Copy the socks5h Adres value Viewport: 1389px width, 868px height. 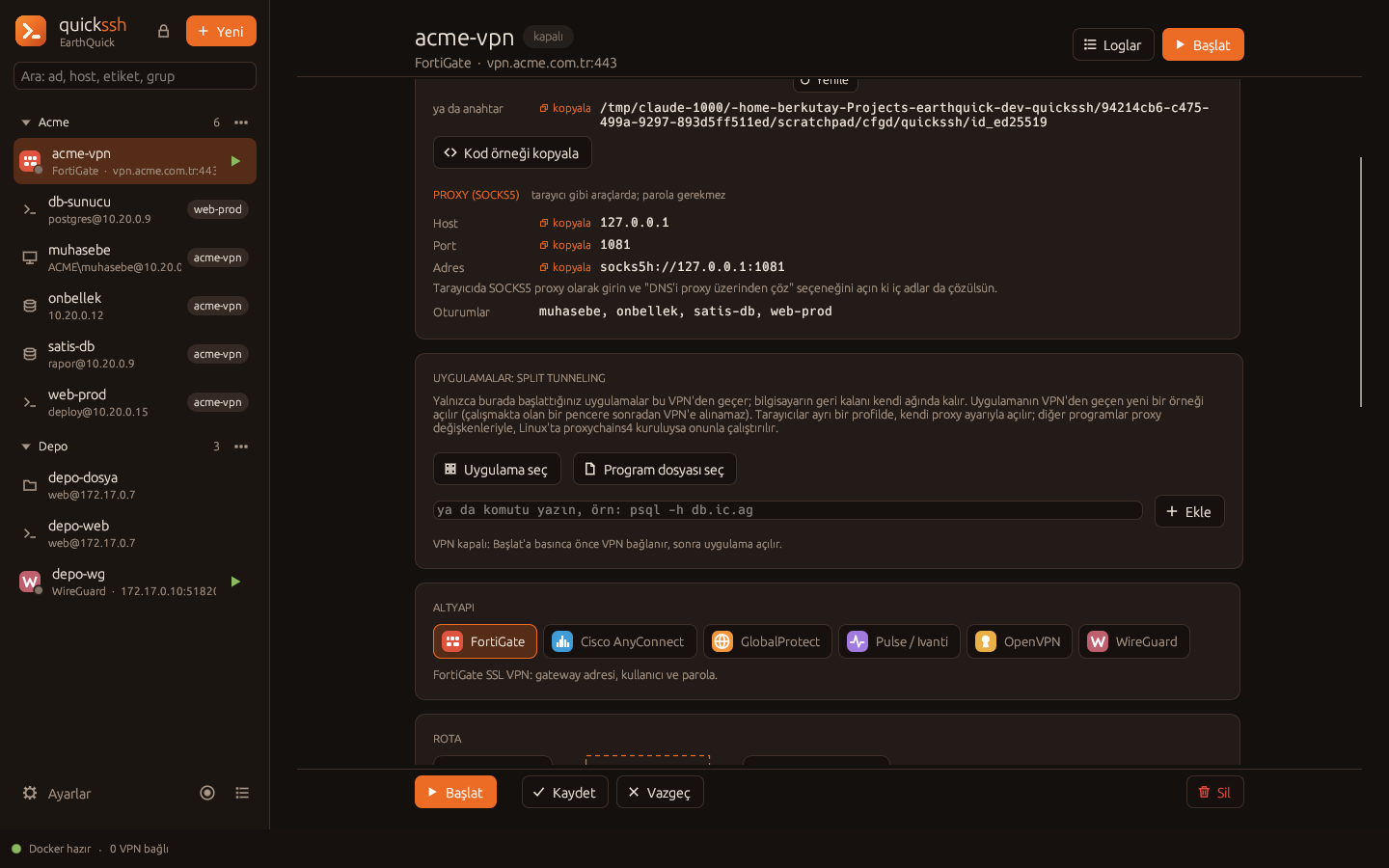[565, 267]
